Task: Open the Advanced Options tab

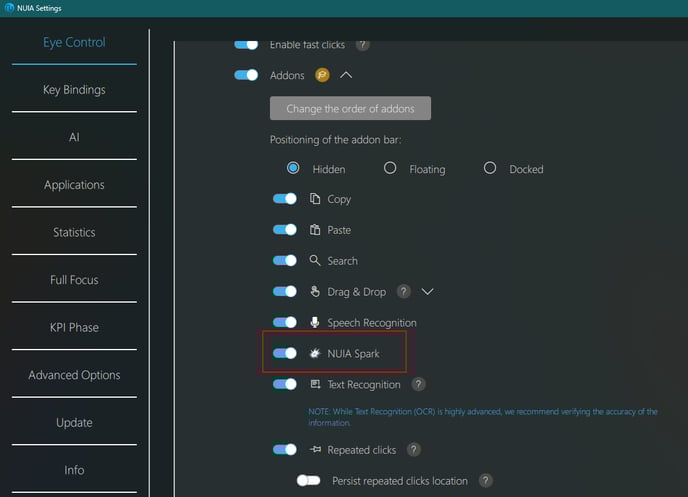Action: [74, 375]
